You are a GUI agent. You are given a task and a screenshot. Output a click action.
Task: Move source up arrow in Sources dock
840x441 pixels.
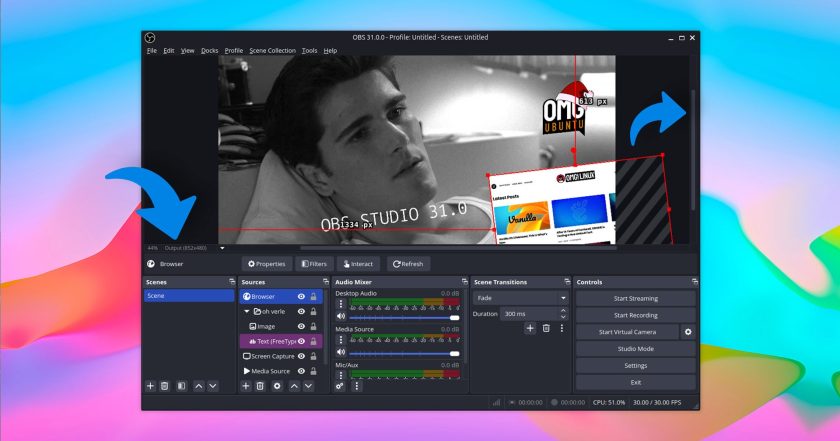294,386
